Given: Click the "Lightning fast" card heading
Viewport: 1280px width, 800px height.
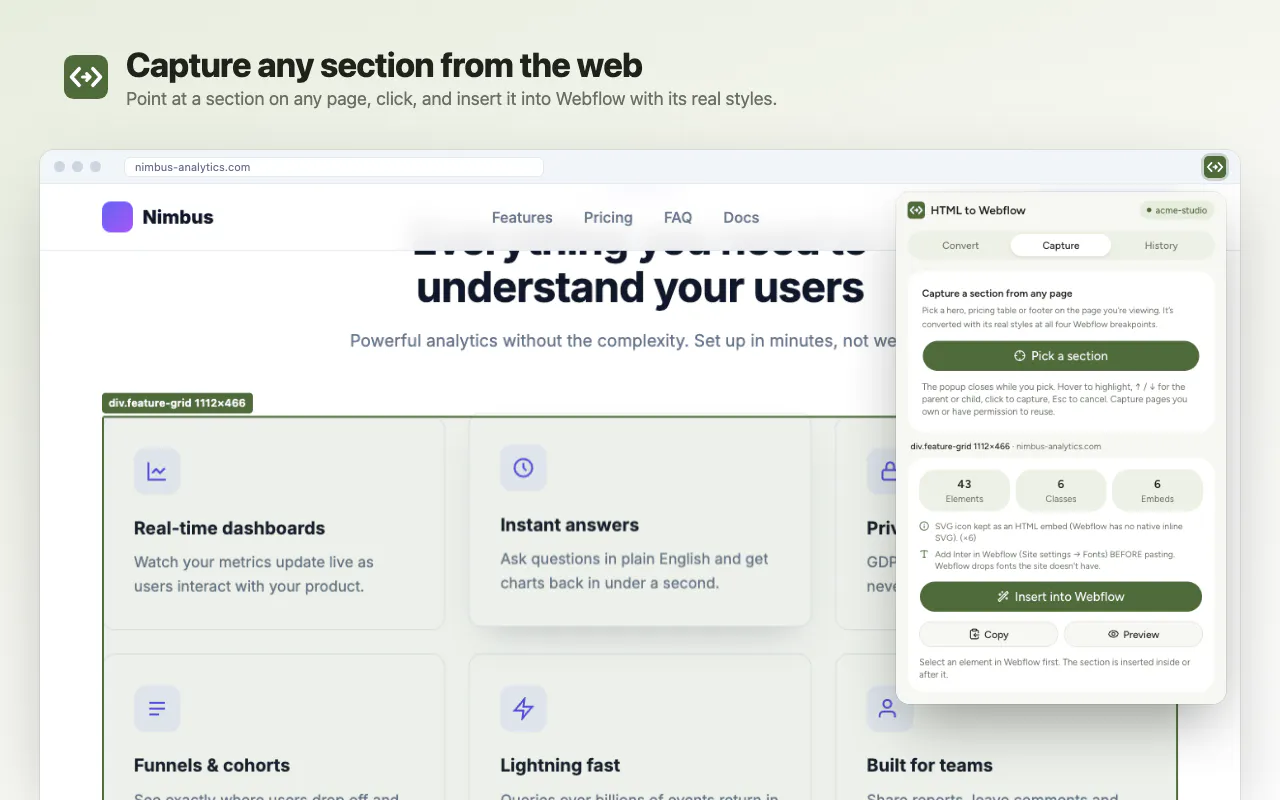Looking at the screenshot, I should (x=560, y=765).
